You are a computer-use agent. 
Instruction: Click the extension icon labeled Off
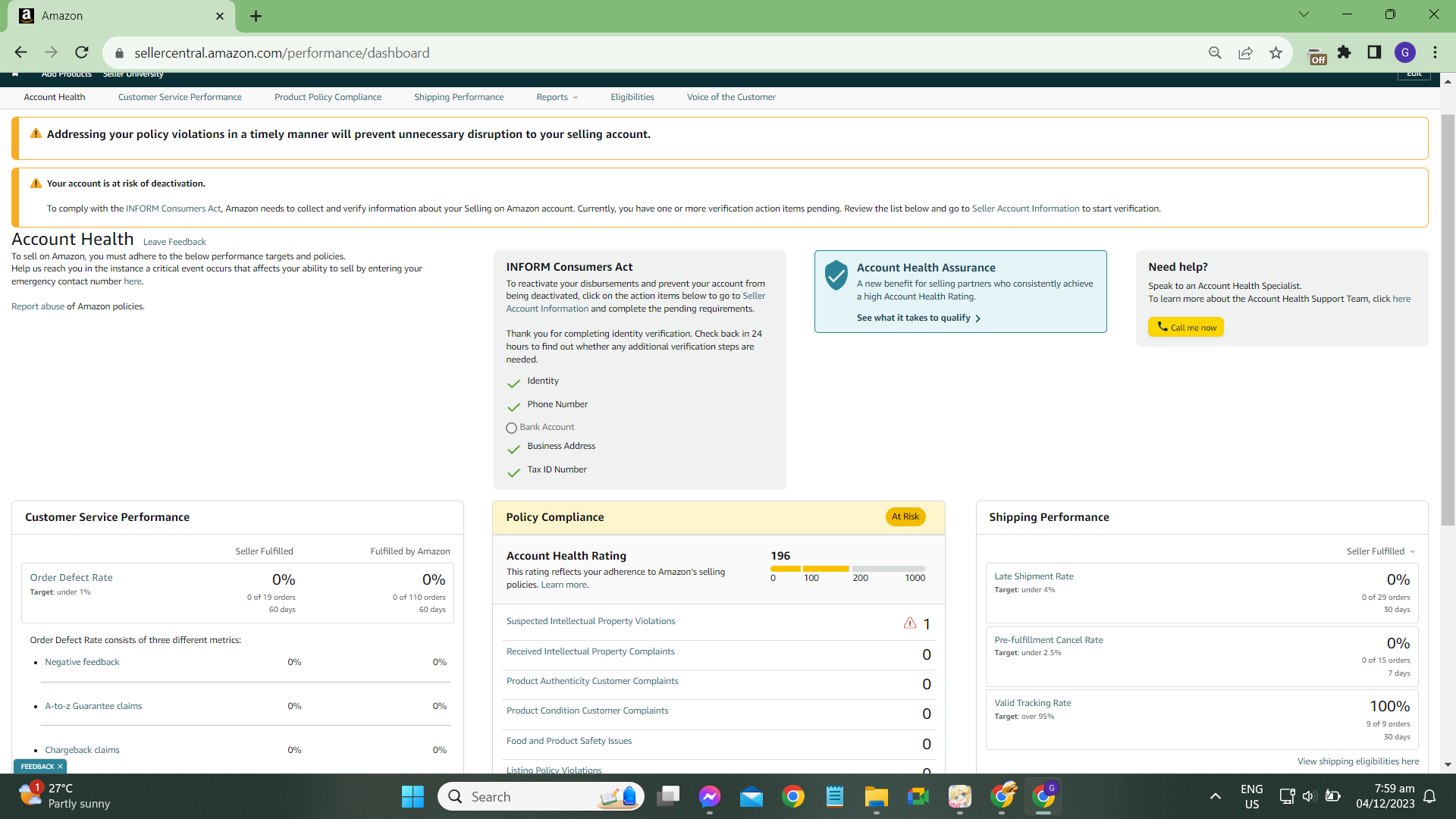pos(1317,55)
